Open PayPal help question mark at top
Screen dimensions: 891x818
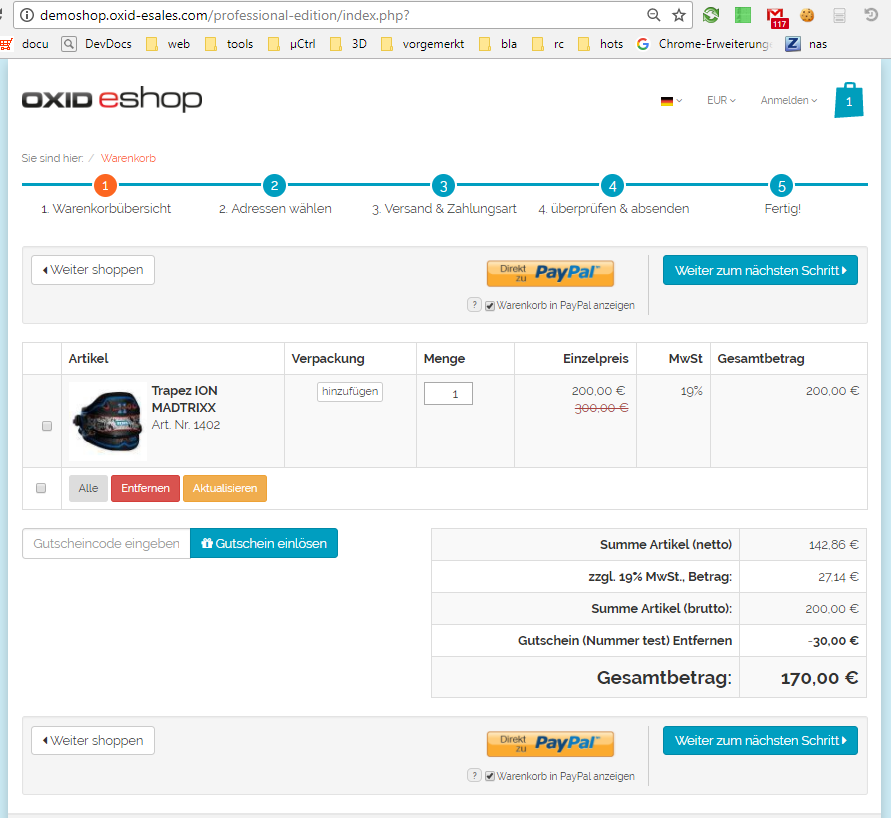[x=474, y=305]
